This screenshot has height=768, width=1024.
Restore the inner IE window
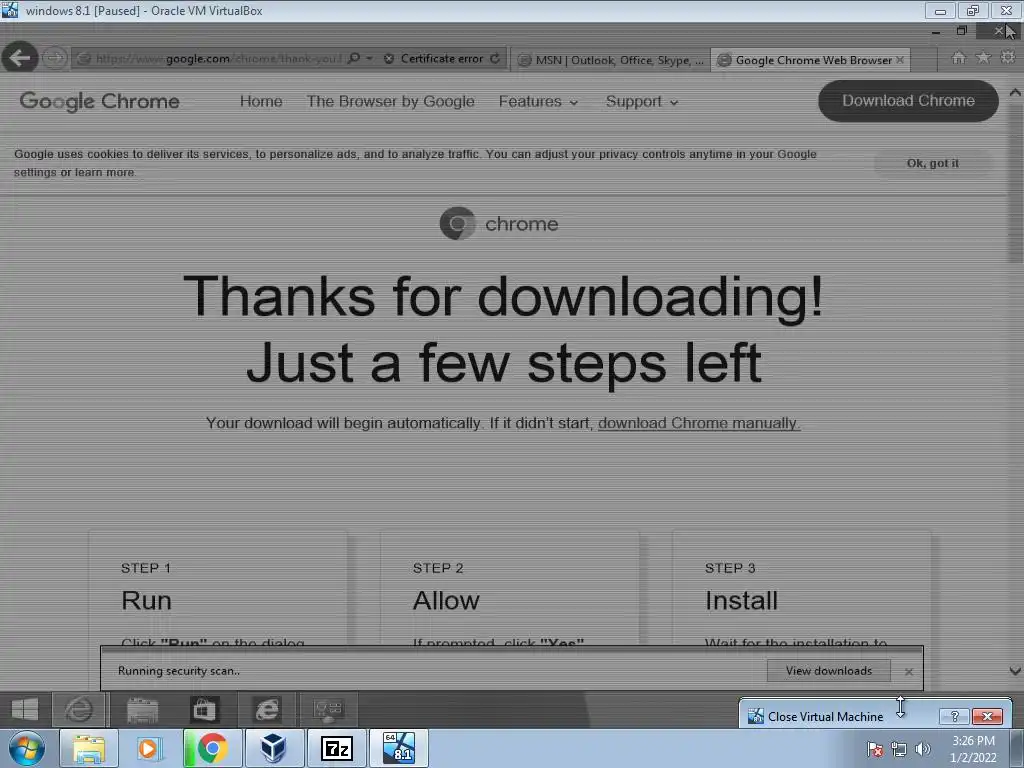pyautogui.click(x=961, y=31)
